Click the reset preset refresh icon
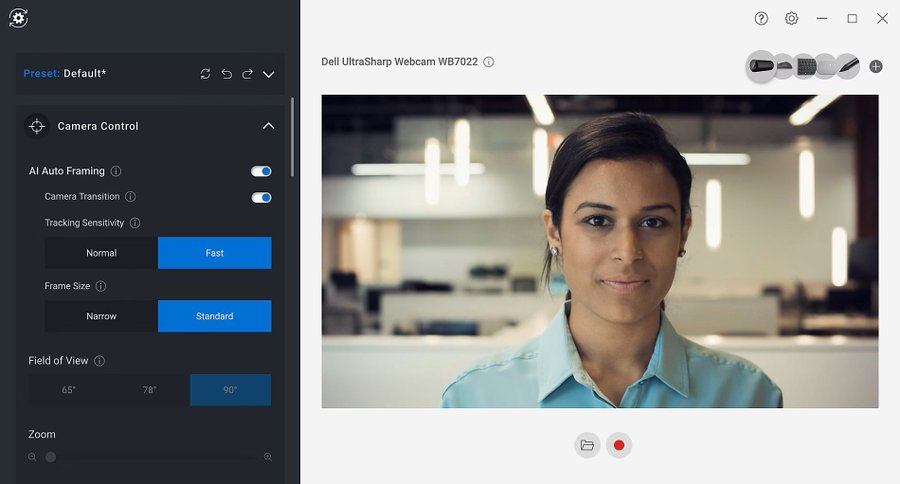Screen dimensions: 900x484 point(206,74)
